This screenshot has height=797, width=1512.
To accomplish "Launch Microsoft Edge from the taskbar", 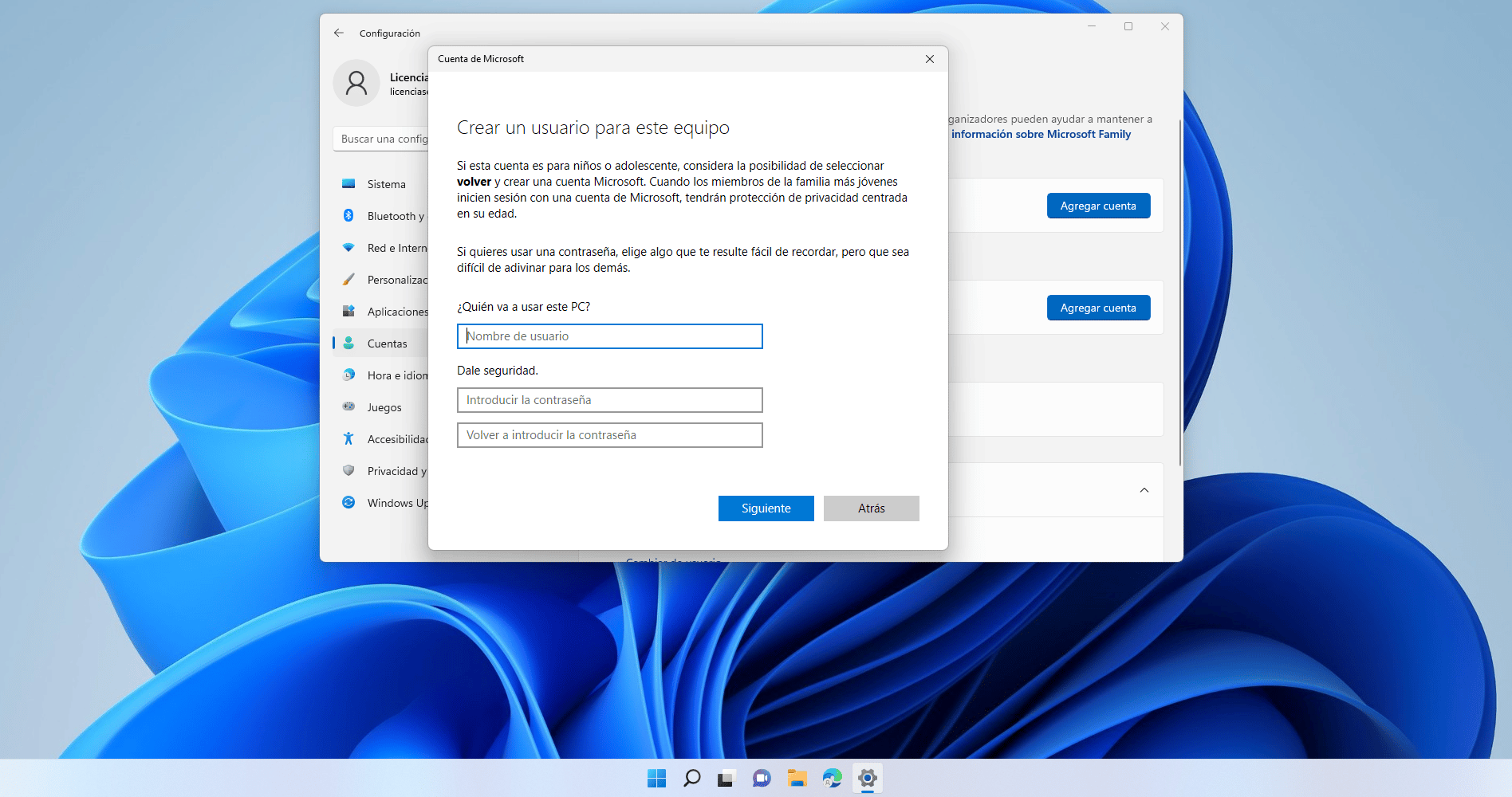I will (x=833, y=778).
